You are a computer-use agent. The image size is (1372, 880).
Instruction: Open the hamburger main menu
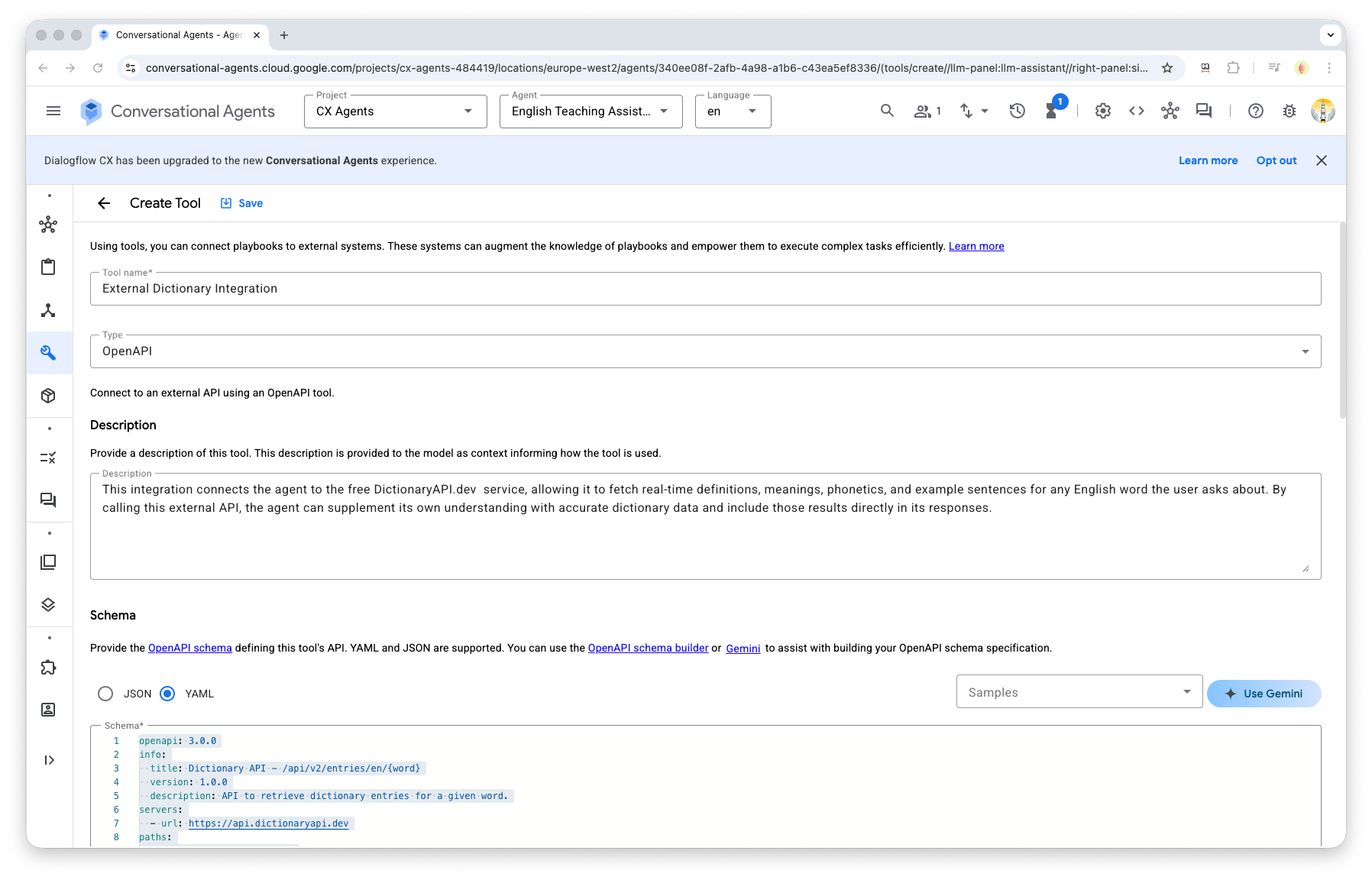[x=53, y=112]
